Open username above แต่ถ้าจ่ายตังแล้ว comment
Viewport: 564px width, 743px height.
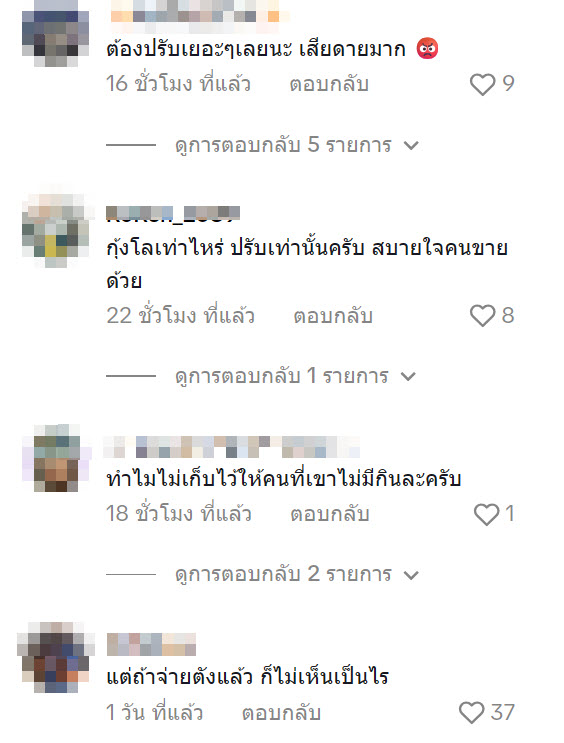[151, 644]
